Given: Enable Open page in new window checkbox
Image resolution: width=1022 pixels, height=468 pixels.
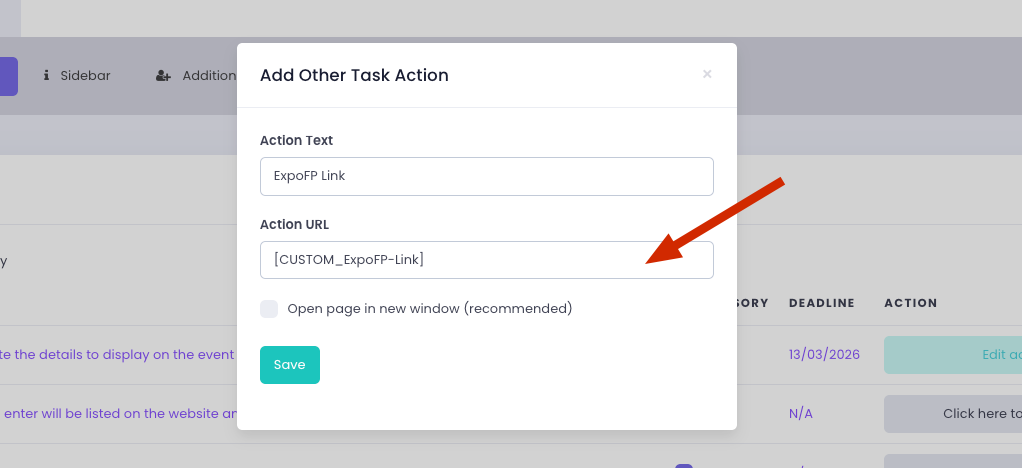Looking at the screenshot, I should click(x=269, y=309).
